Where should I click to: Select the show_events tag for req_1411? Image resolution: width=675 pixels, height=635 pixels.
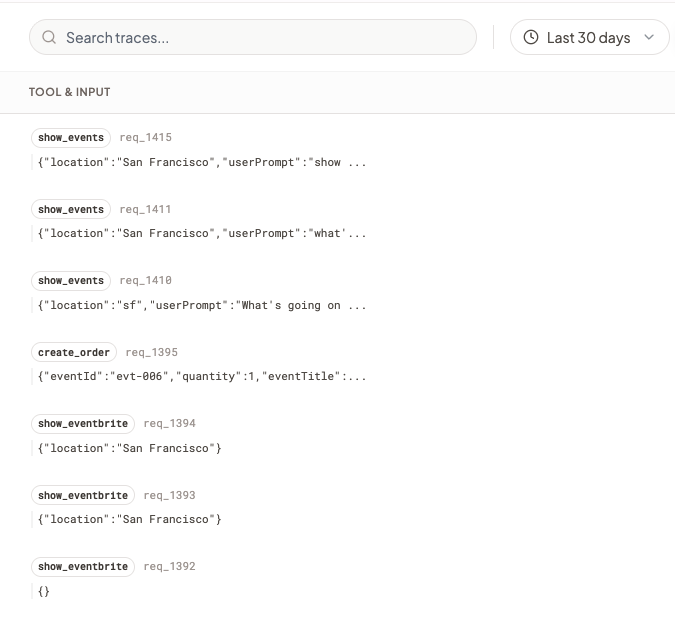tap(71, 210)
